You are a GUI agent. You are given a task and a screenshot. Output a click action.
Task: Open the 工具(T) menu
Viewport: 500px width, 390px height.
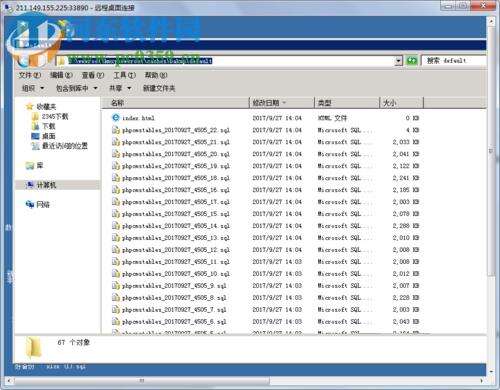(125, 75)
